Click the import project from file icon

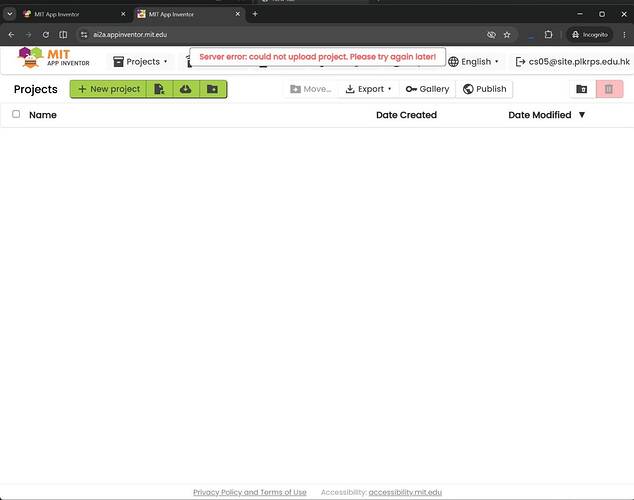pos(160,89)
